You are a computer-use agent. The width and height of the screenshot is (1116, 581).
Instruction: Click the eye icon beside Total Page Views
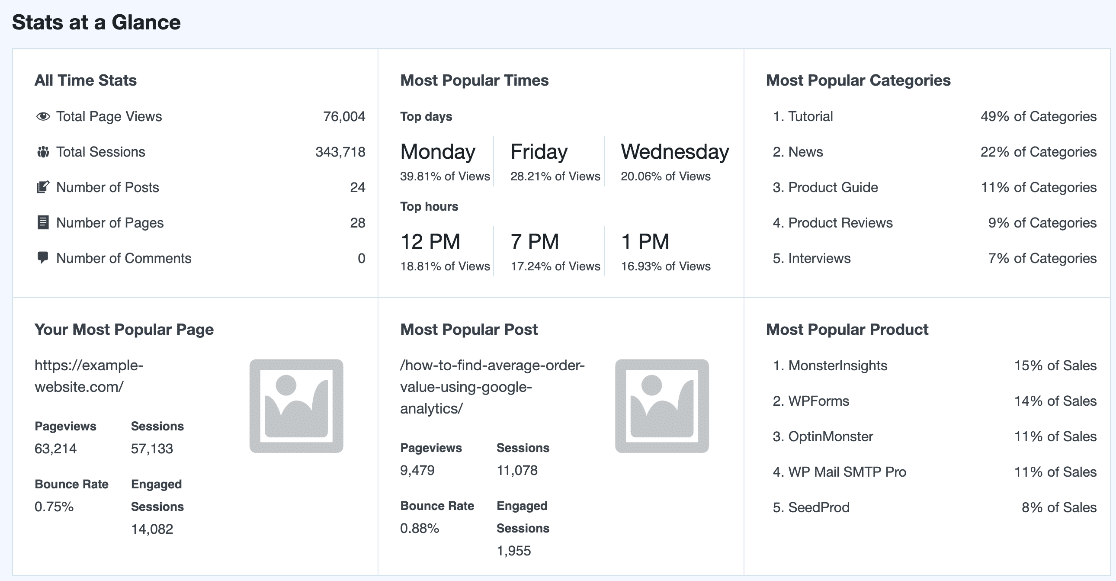[41, 117]
